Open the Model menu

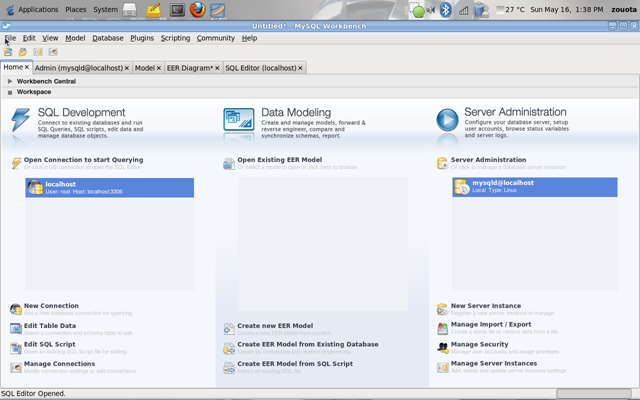click(75, 38)
